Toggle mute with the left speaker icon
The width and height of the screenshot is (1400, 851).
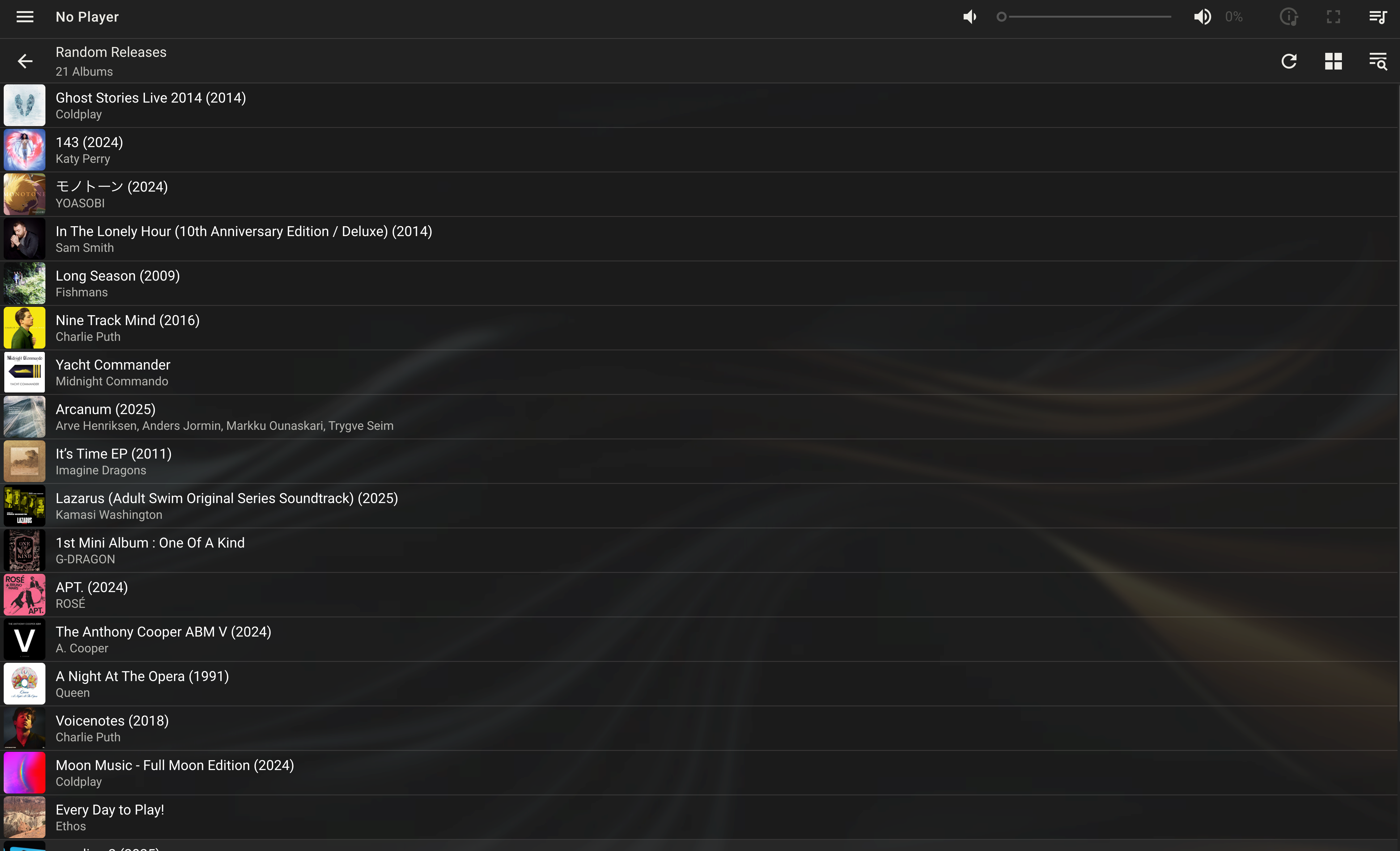pyautogui.click(x=969, y=16)
